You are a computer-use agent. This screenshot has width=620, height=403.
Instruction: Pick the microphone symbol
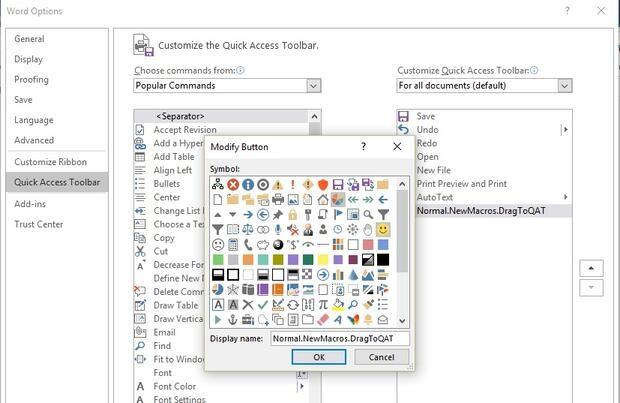[x=278, y=229]
